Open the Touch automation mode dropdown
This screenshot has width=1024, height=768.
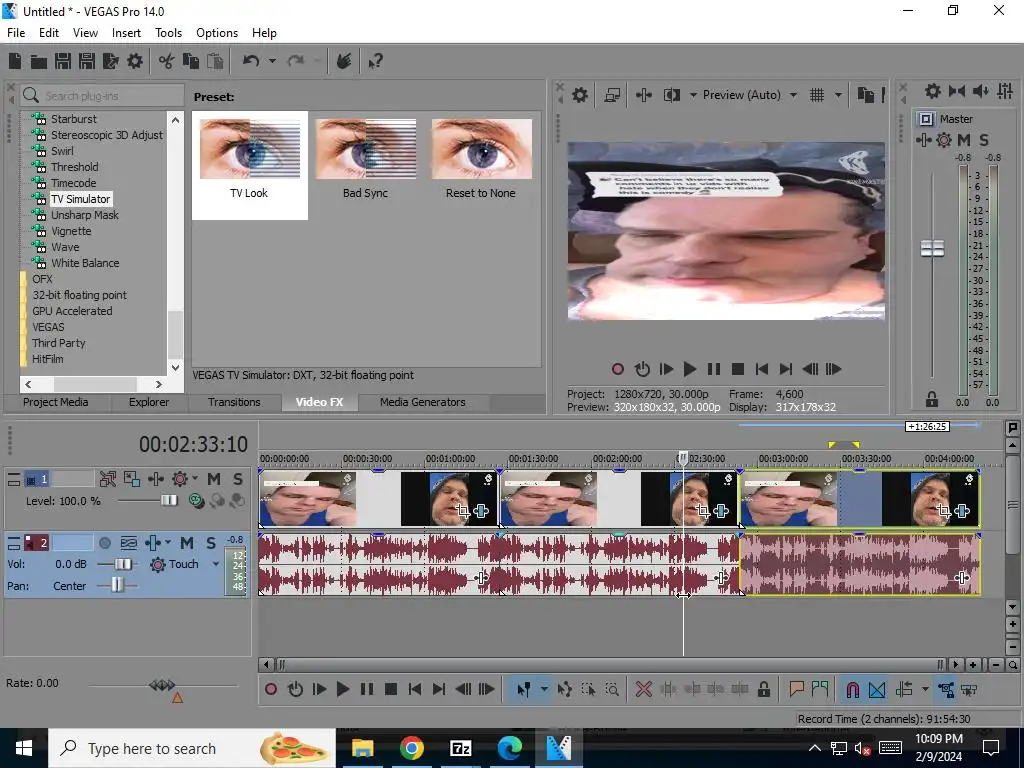pyautogui.click(x=216, y=564)
